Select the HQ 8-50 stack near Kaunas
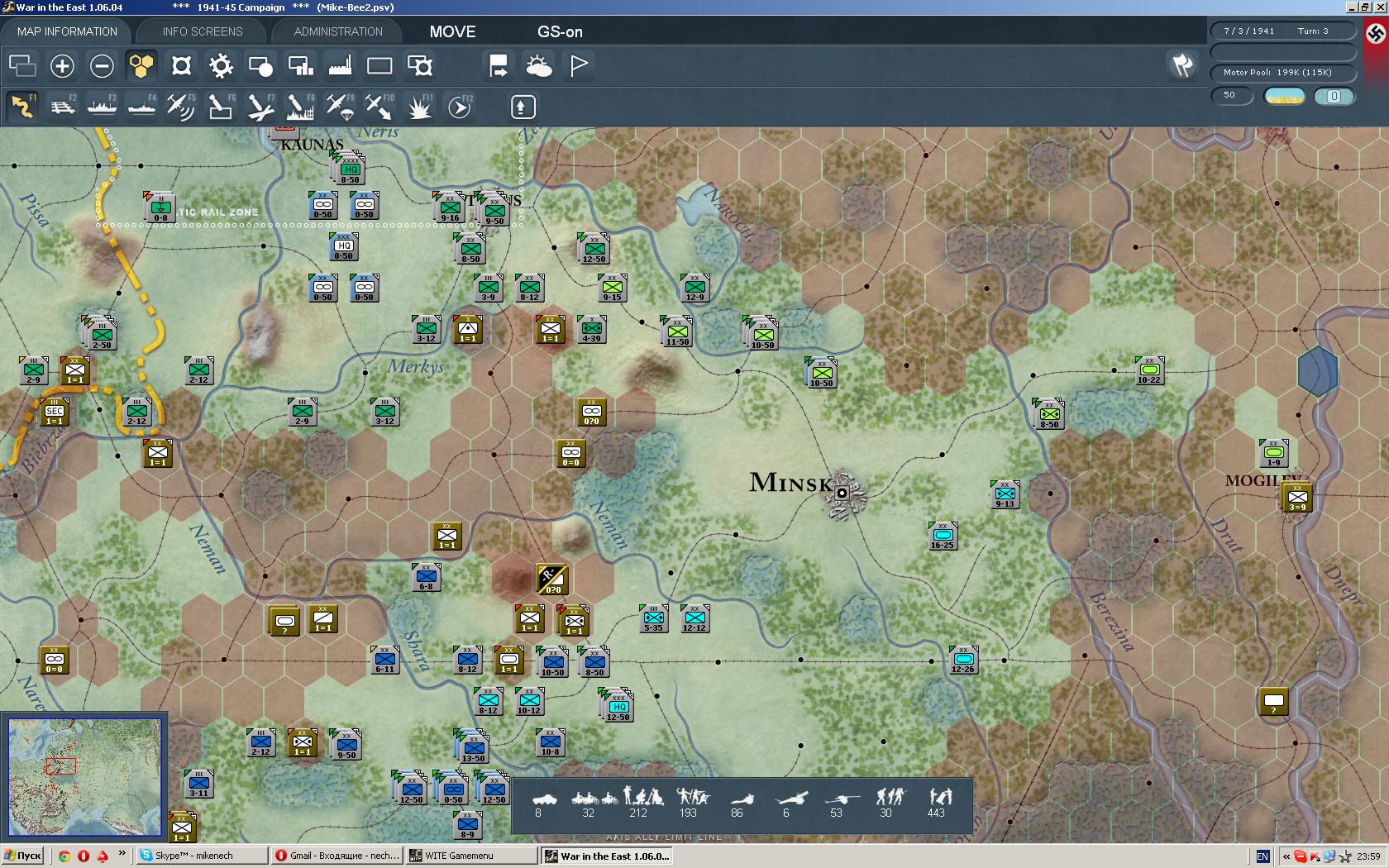Viewport: 1389px width, 868px height. [x=350, y=169]
